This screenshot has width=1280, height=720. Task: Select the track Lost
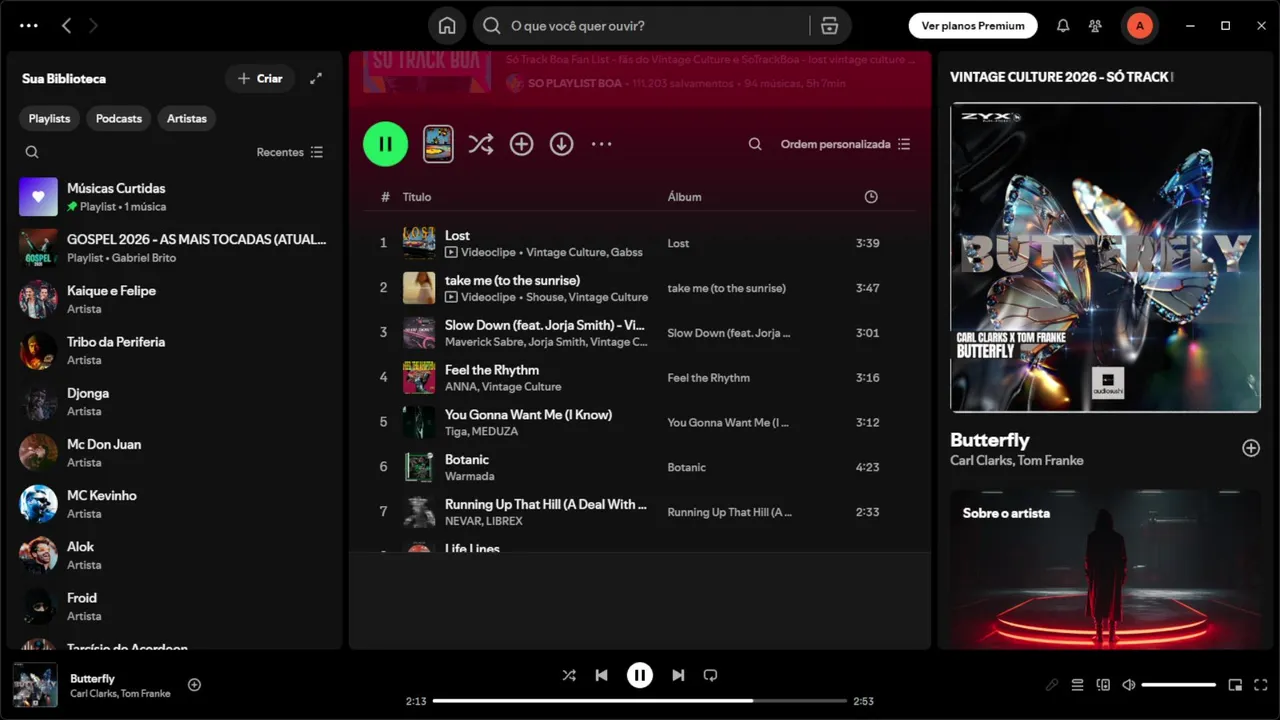point(640,243)
